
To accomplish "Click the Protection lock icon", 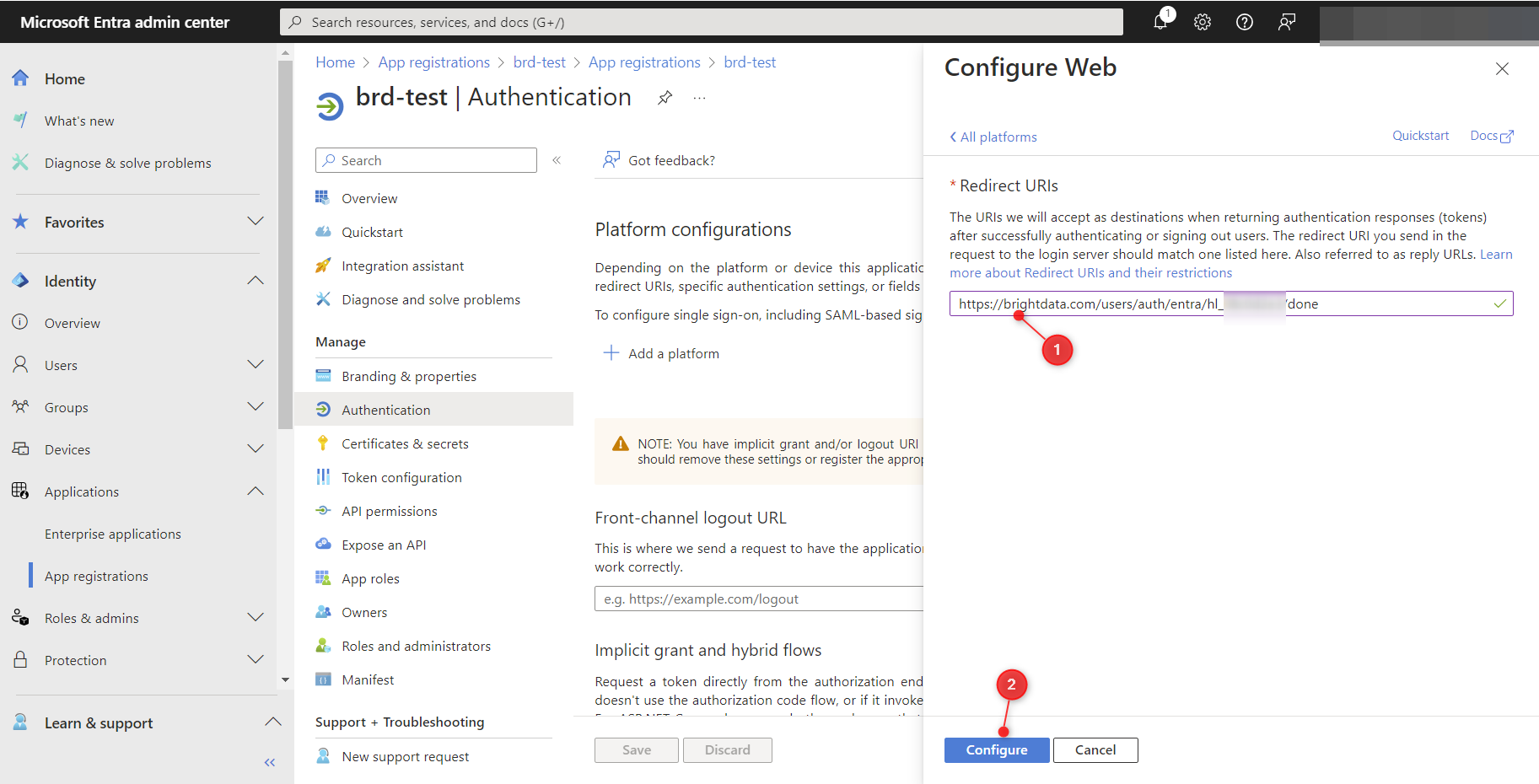I will (21, 660).
